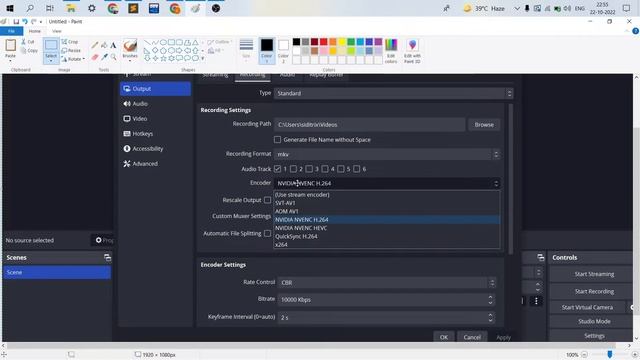Click Studio Mode button
The height and width of the screenshot is (360, 640).
tap(594, 322)
